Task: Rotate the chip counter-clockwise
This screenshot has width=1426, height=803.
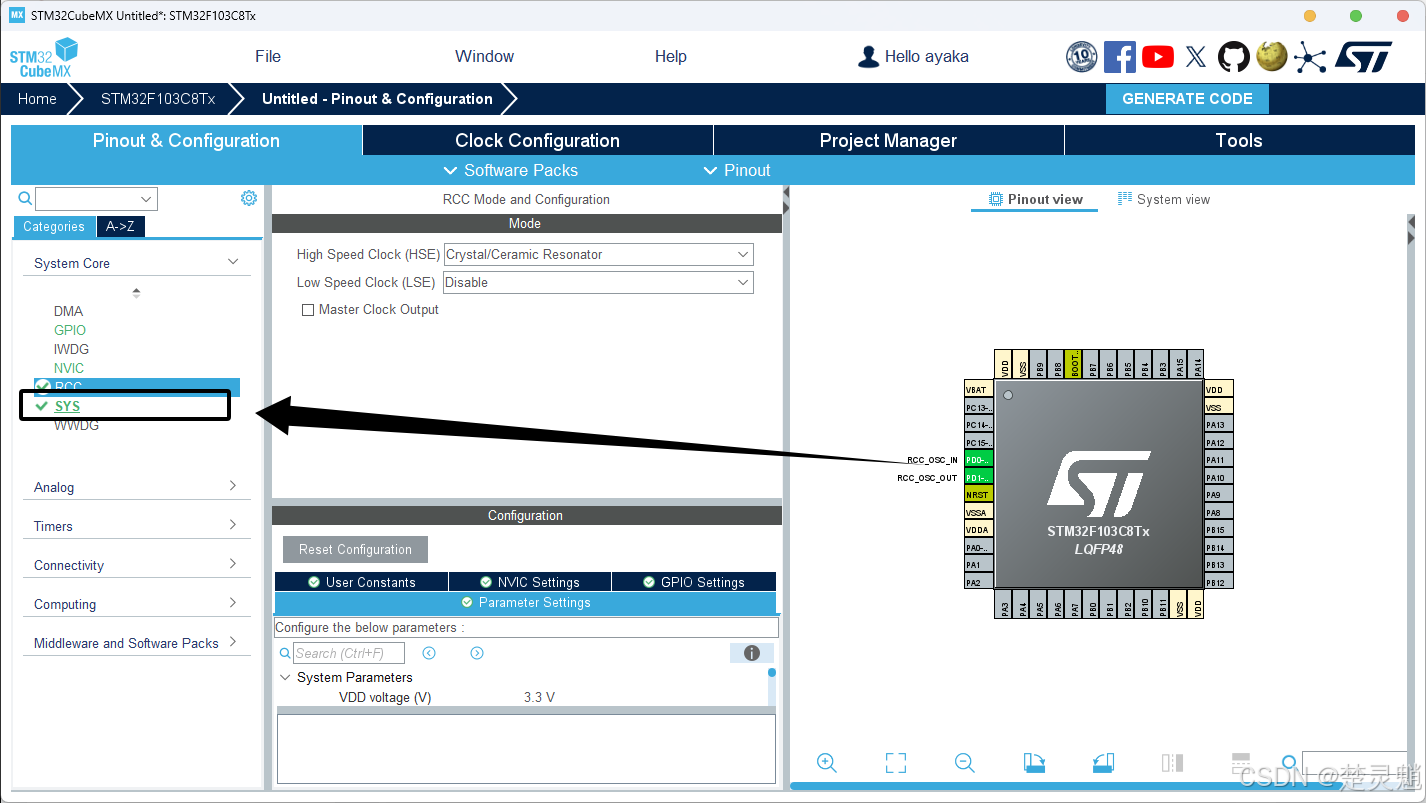Action: pyautogui.click(x=1103, y=763)
